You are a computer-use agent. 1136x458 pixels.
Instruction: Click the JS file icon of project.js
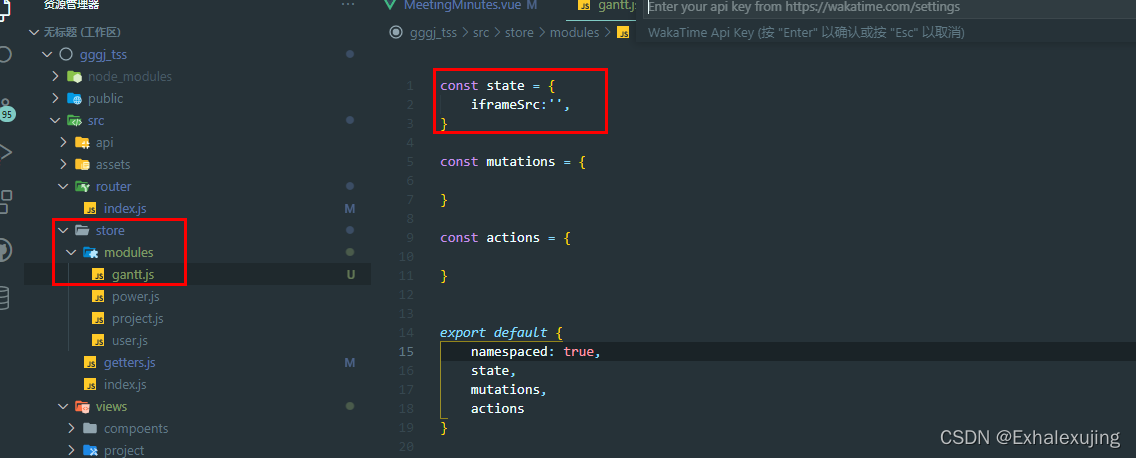98,319
